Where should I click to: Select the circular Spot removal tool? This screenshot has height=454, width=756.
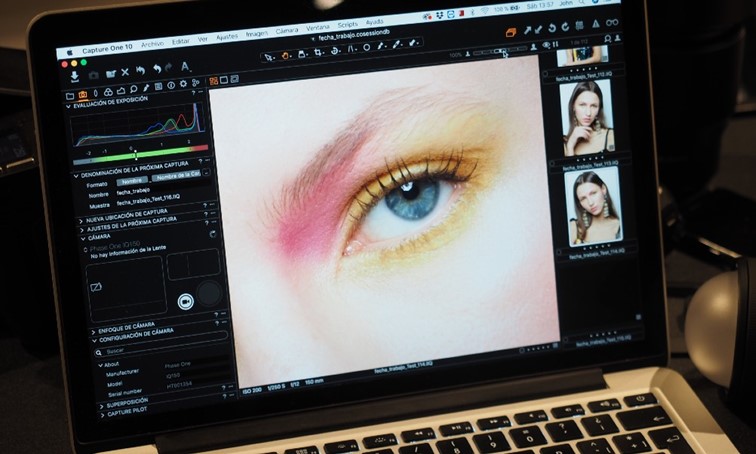point(366,47)
